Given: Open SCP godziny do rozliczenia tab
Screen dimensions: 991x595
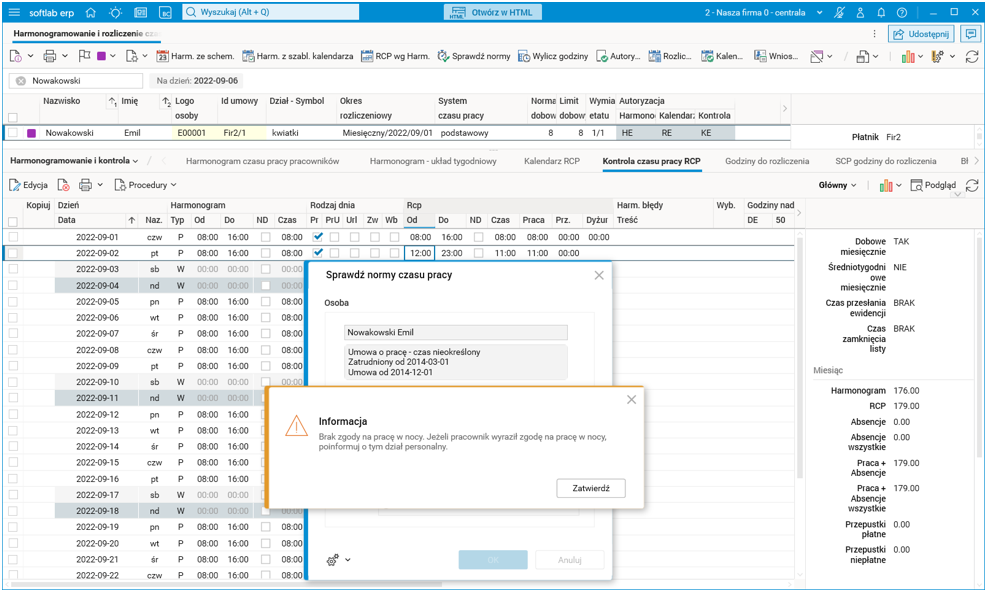Looking at the screenshot, I should coord(885,161).
